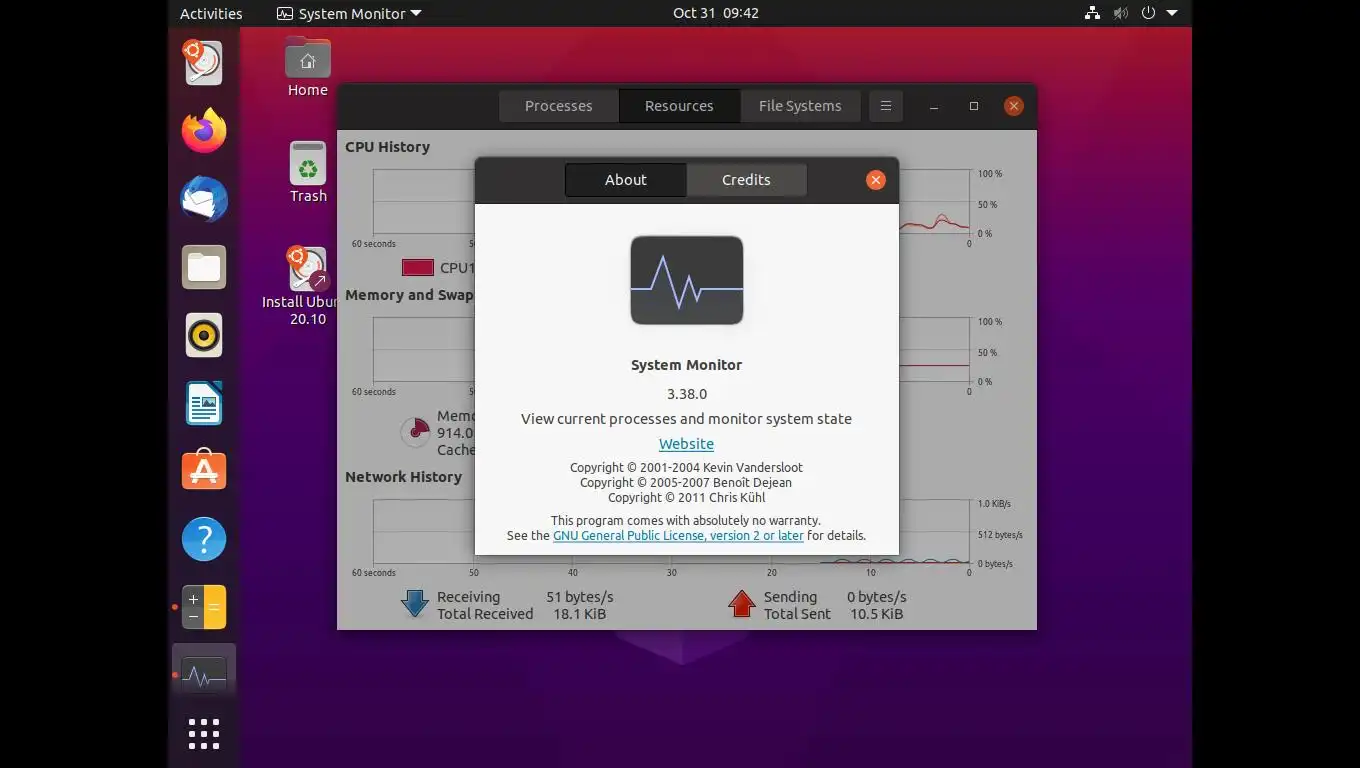
Task: Click Copyright 2001-2004 Kevin Vandersloot line
Action: (687, 467)
